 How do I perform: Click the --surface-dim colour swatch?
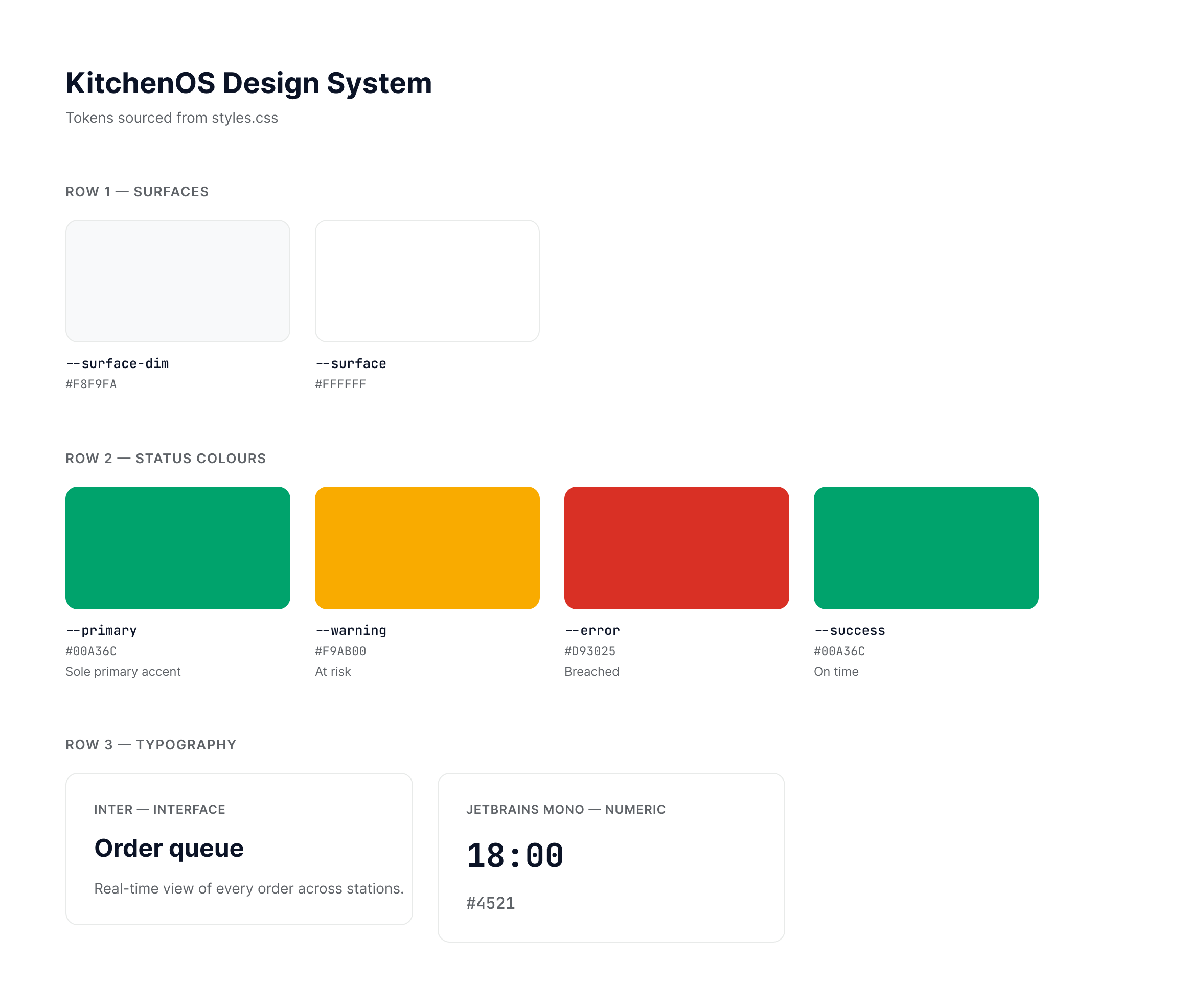pos(178,281)
